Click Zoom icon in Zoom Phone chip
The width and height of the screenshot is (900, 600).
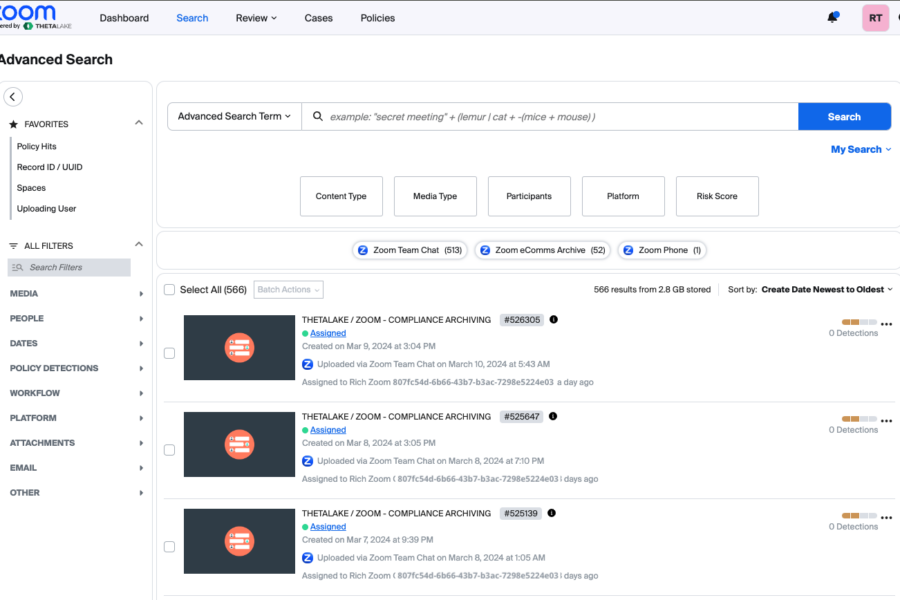(x=628, y=250)
